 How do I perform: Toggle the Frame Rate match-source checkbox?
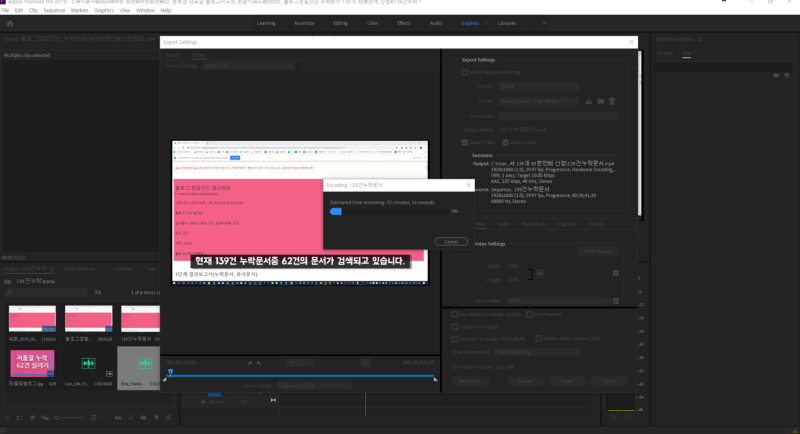pos(616,301)
